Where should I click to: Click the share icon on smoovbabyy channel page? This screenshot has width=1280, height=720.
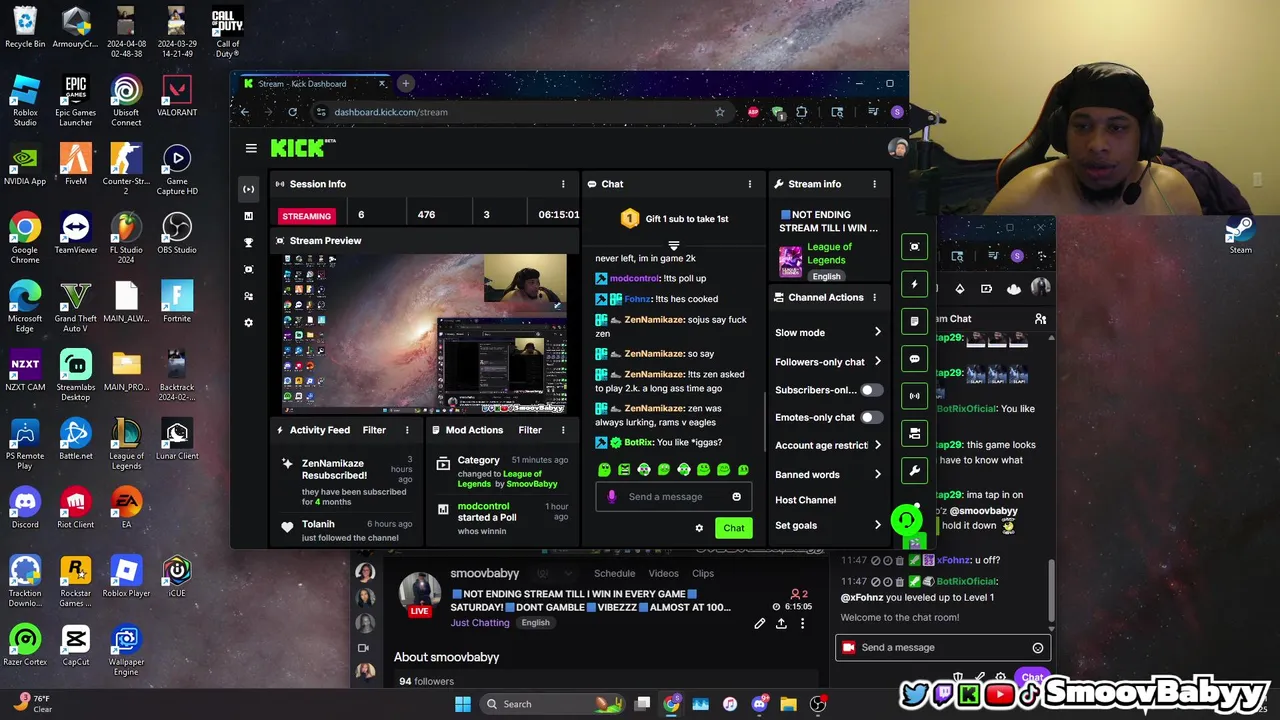pyautogui.click(x=781, y=624)
